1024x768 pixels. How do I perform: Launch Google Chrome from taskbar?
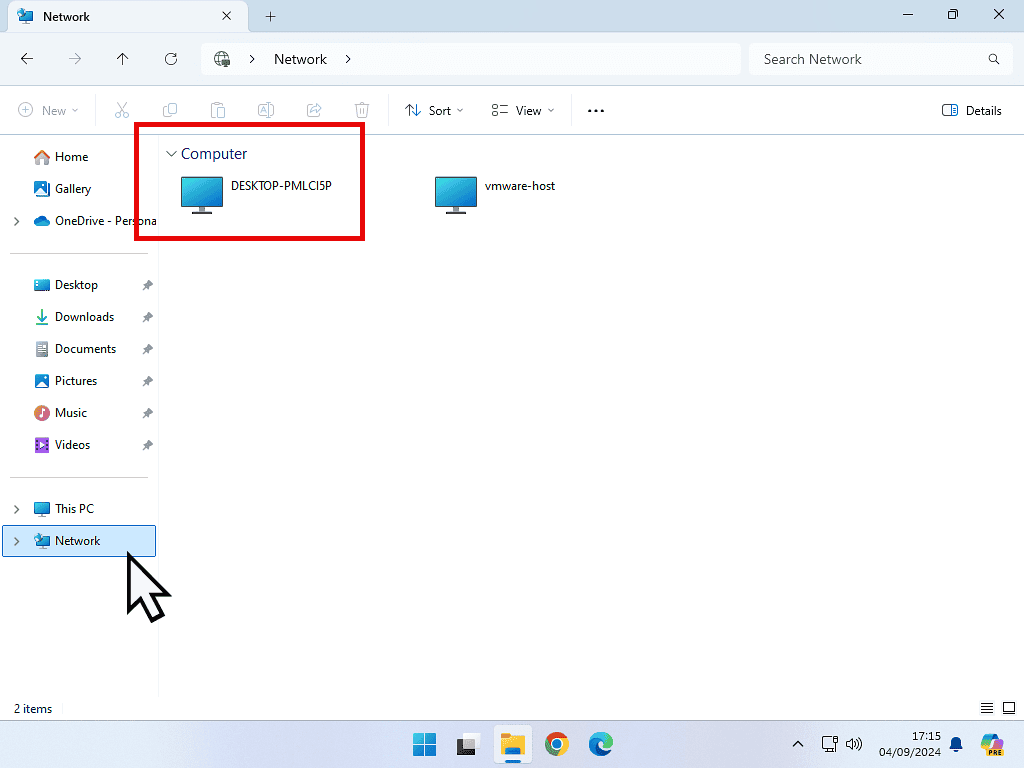(557, 744)
